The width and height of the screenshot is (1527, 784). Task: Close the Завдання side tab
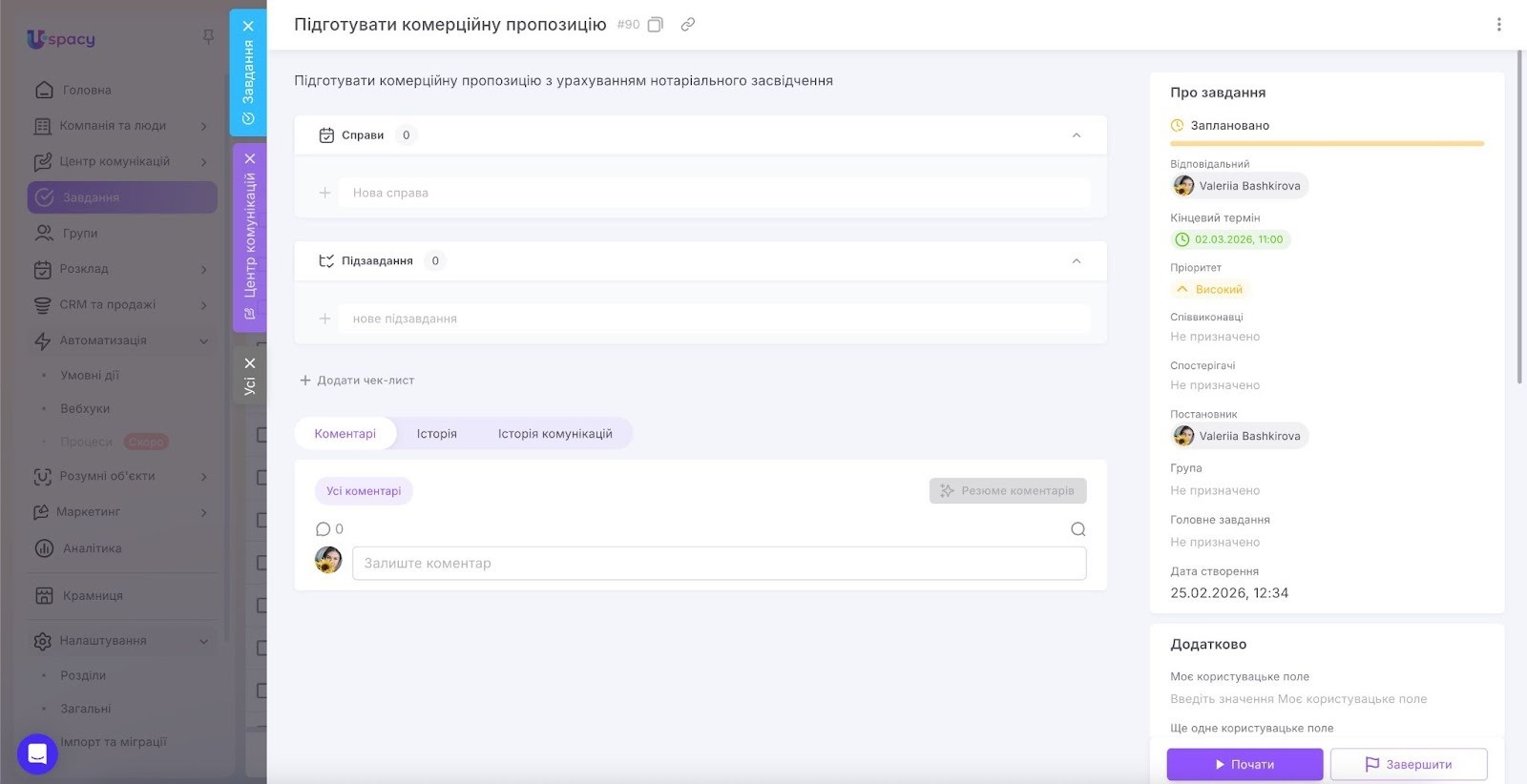tap(248, 26)
